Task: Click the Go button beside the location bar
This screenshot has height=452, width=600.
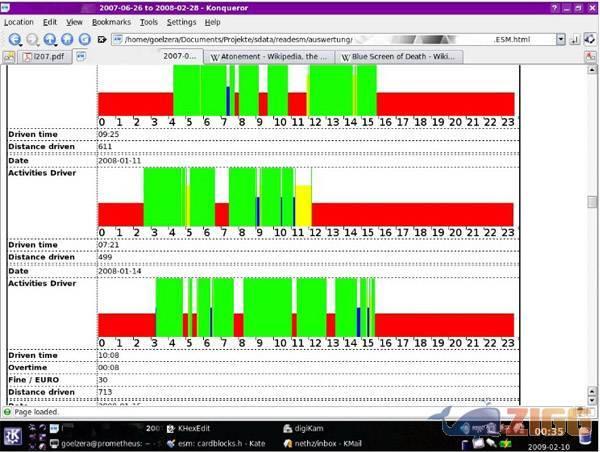Action: 576,39
